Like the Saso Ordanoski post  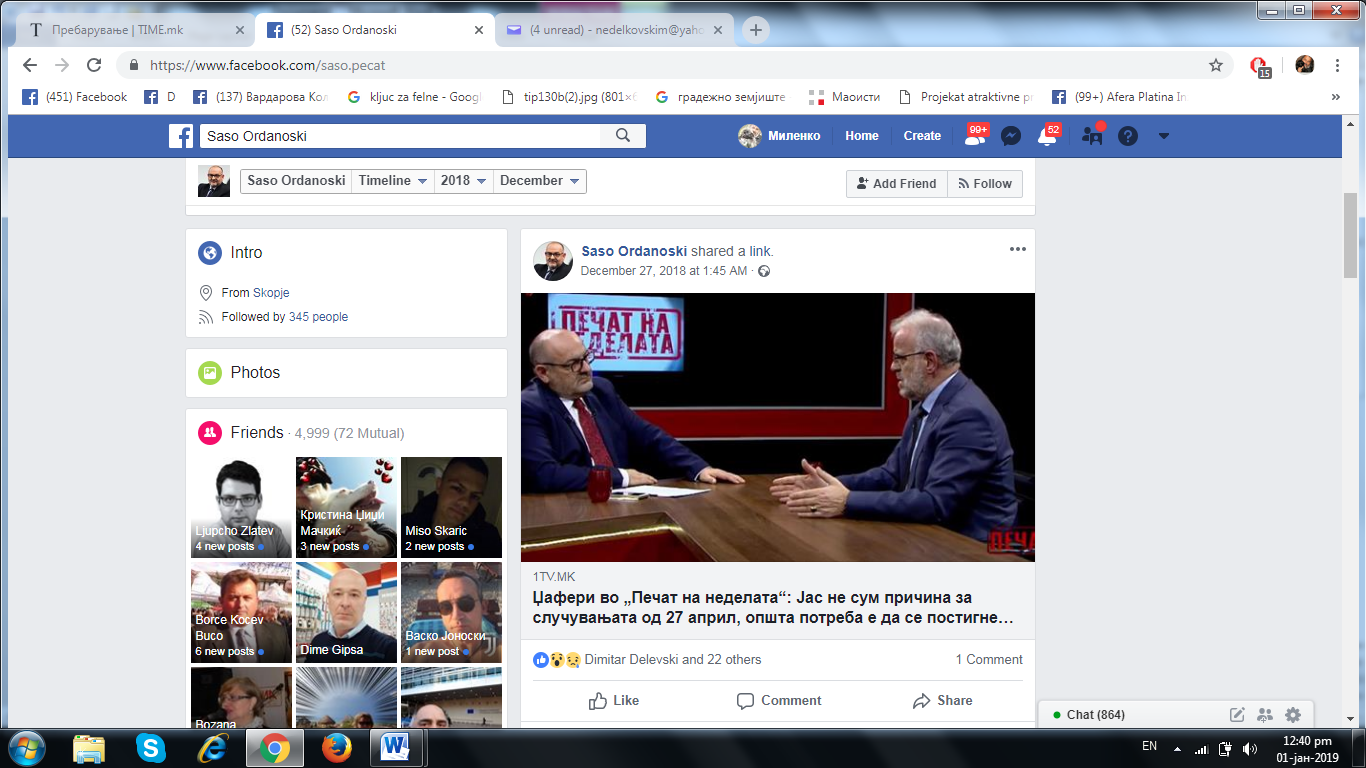[x=614, y=700]
